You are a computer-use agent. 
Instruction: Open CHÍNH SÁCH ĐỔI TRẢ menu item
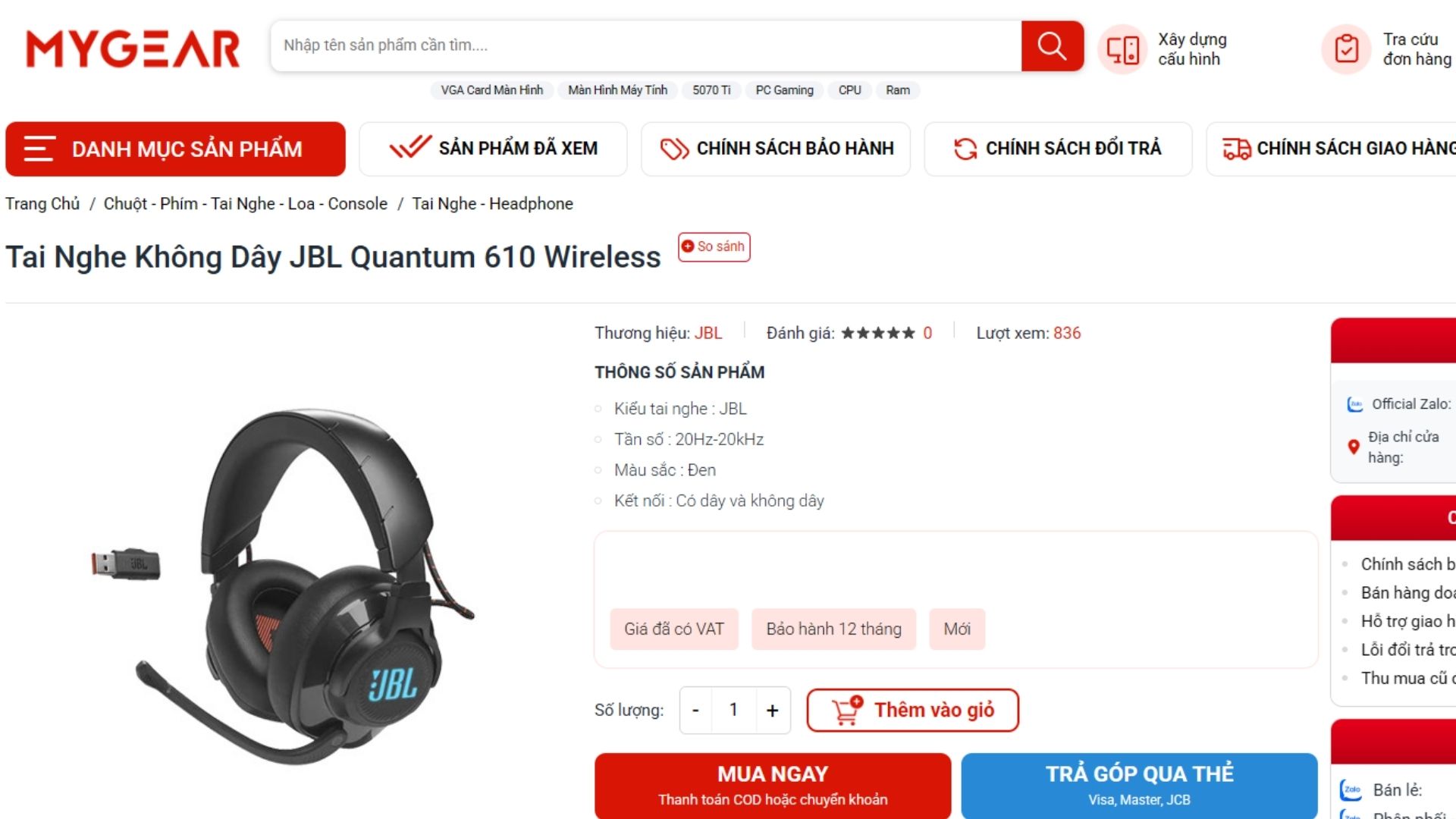click(1058, 149)
